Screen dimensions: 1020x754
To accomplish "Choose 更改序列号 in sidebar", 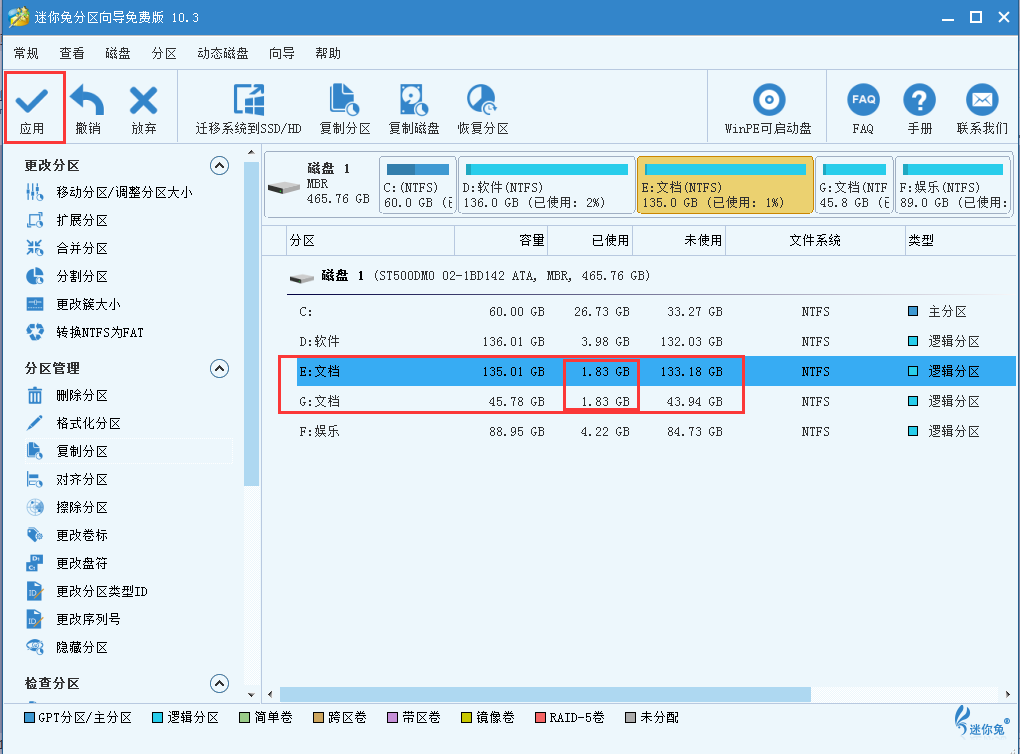I will pos(73,619).
